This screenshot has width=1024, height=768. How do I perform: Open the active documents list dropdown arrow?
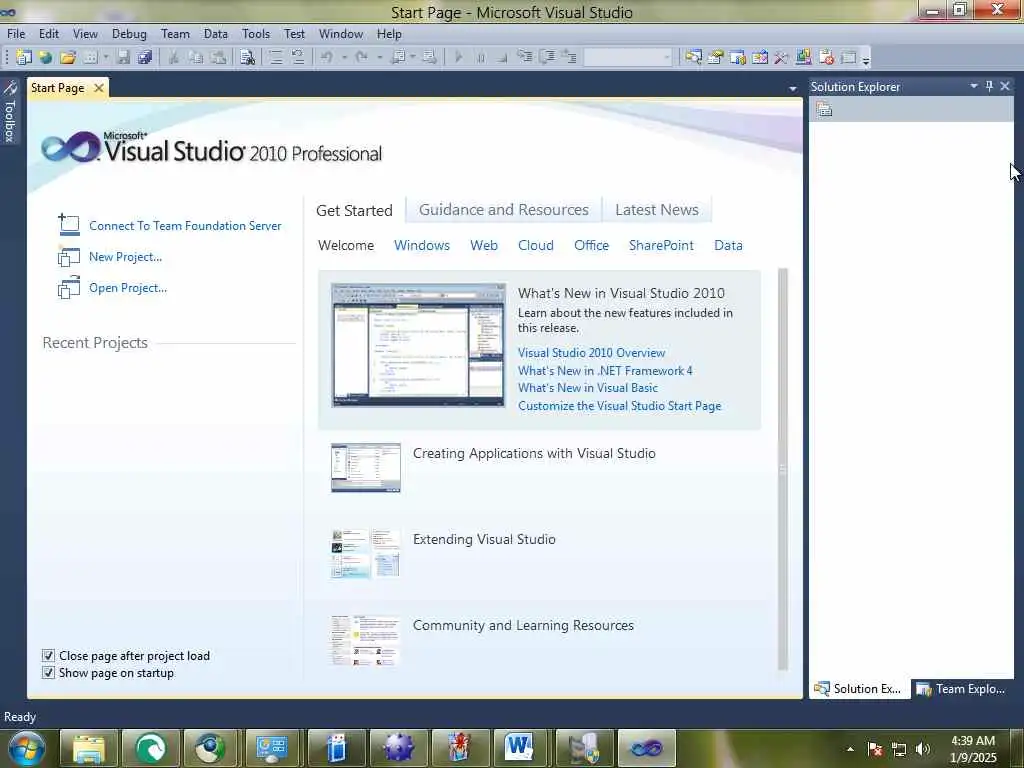pyautogui.click(x=793, y=88)
